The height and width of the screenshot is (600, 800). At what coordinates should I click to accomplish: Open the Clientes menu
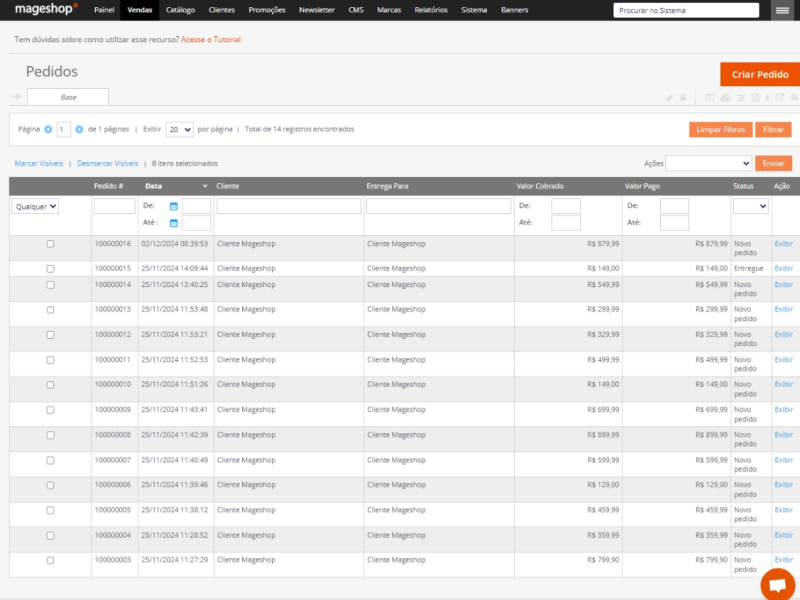(x=221, y=10)
